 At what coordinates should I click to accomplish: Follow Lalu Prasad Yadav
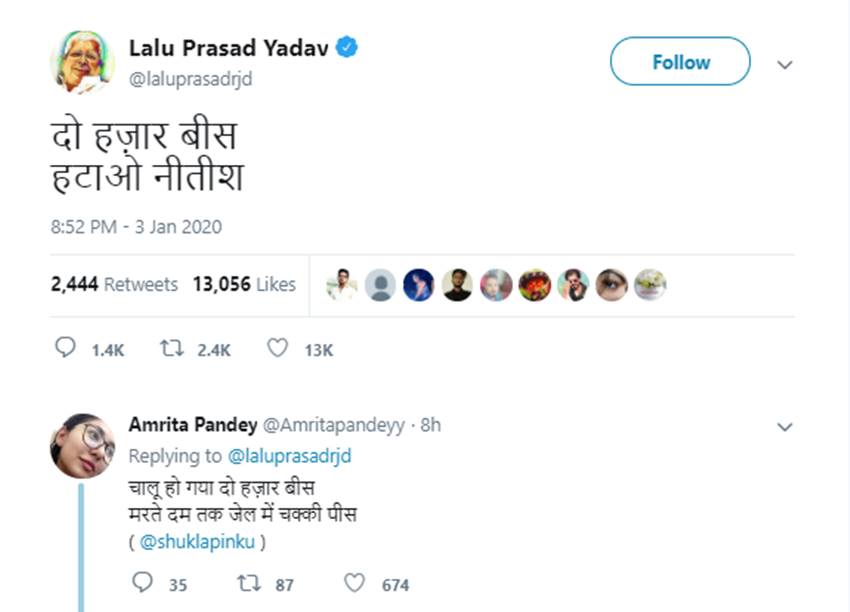pos(680,62)
